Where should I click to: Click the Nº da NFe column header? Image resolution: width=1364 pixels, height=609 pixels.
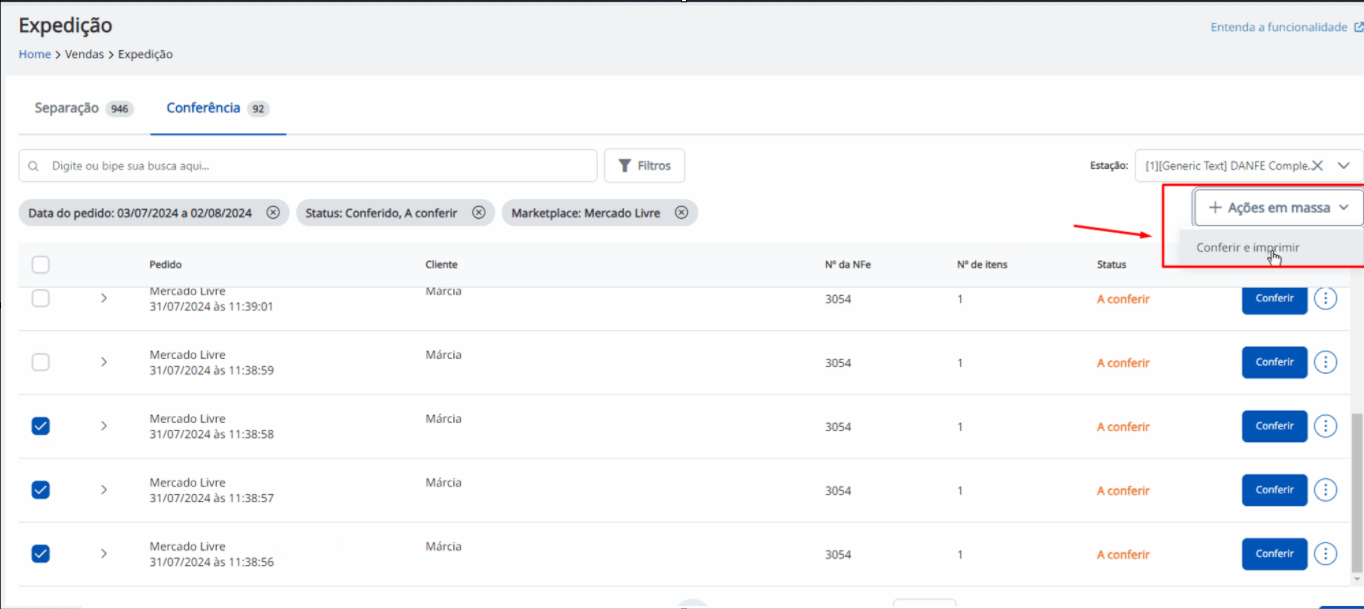[846, 265]
